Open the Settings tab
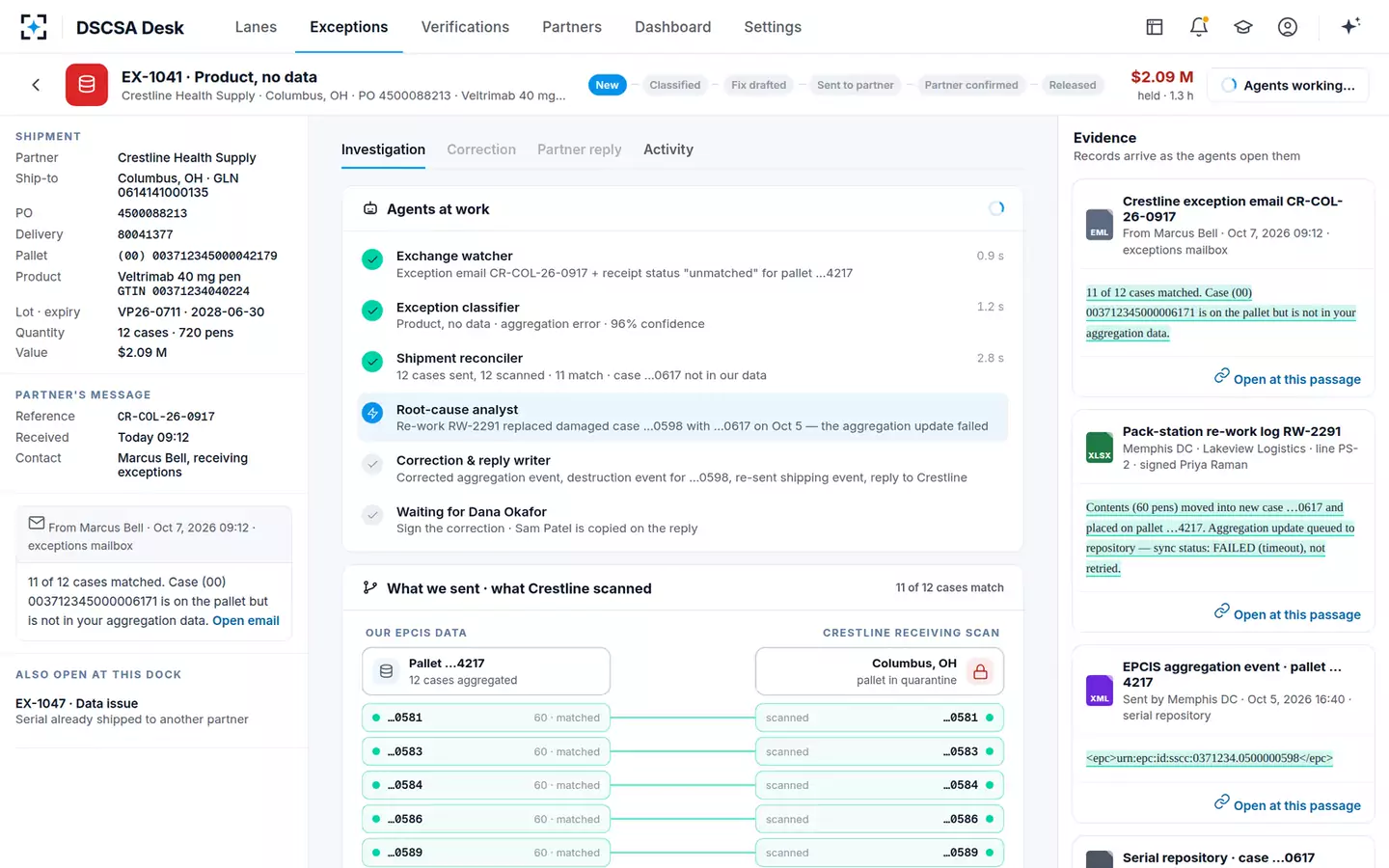 tap(773, 27)
